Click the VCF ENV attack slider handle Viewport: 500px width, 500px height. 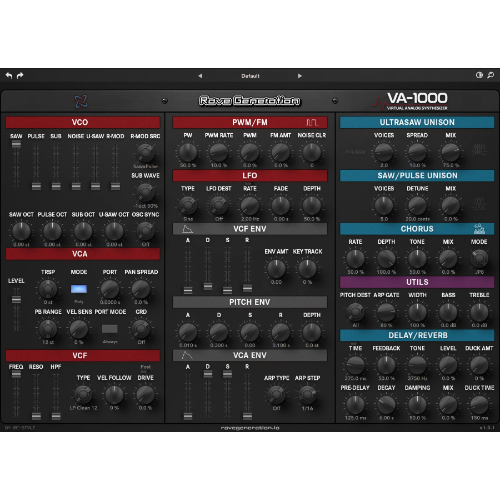tap(188, 290)
